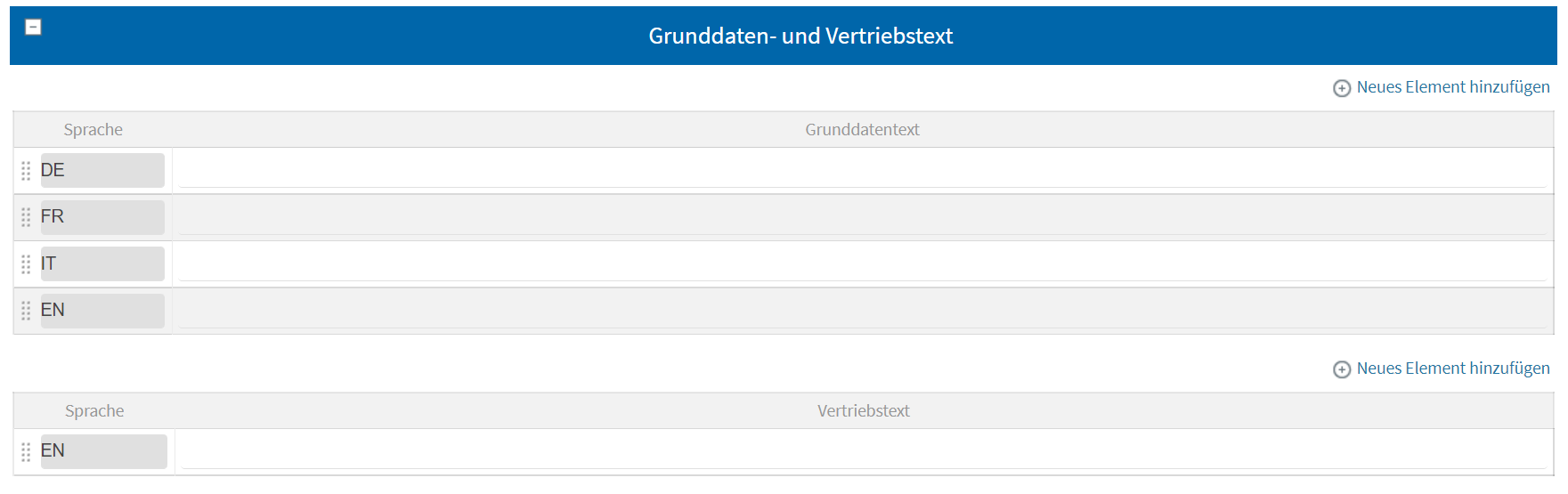Click 'Neues Element hinzufügen' link for Grunddatentext

click(x=1452, y=87)
